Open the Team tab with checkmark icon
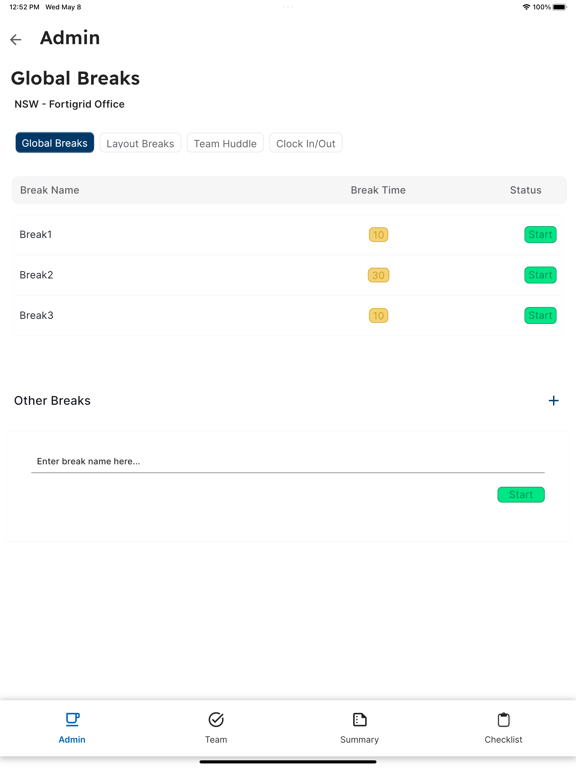 pyautogui.click(x=216, y=728)
